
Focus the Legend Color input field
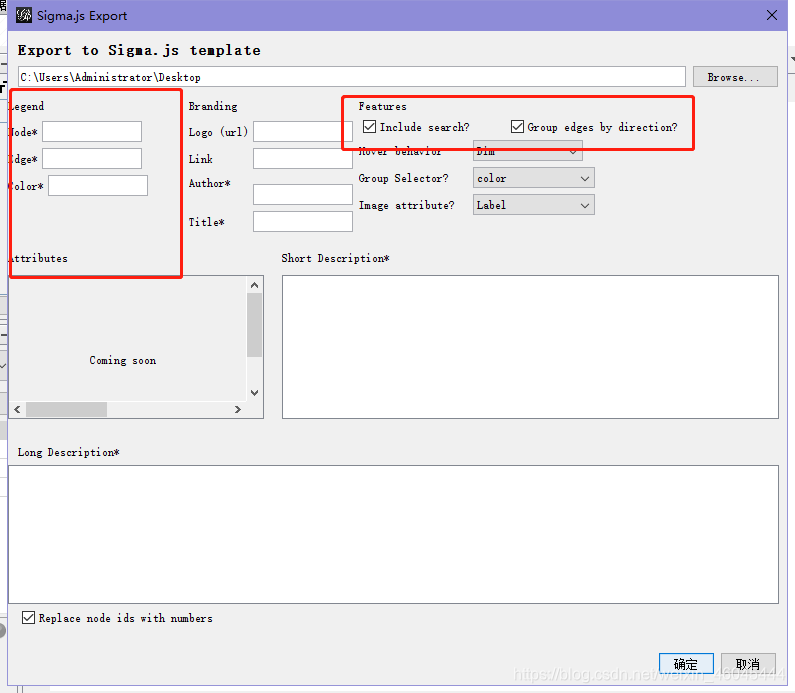coord(98,186)
